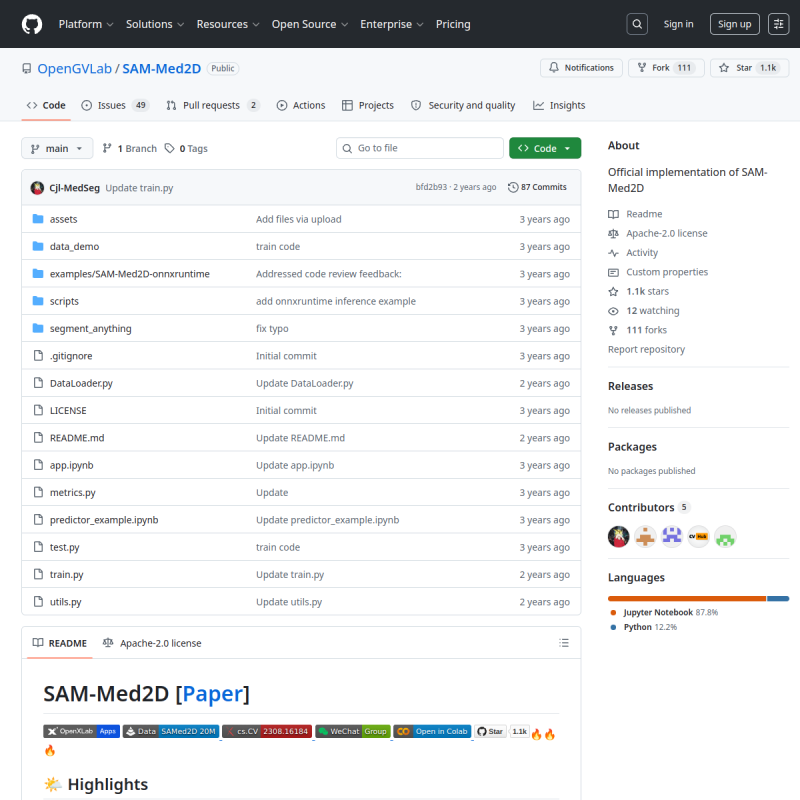The height and width of the screenshot is (800, 800).
Task: Click the first contributor avatar
Action: tap(618, 537)
